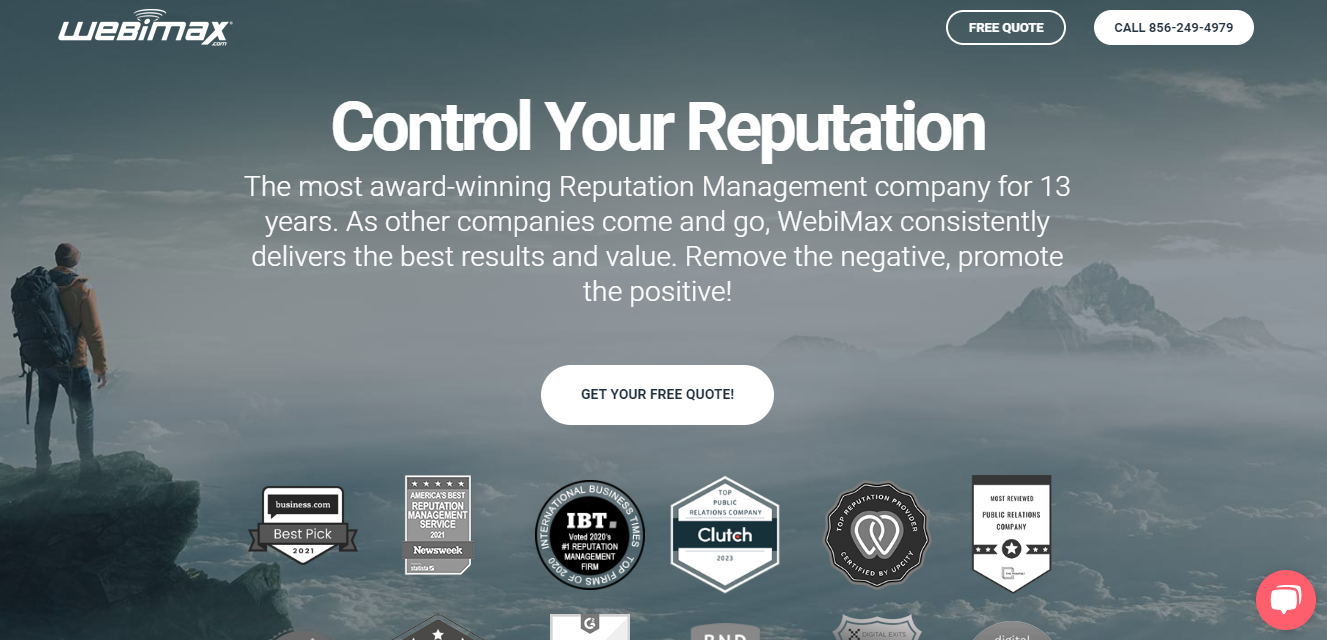This screenshot has width=1327, height=640.
Task: Click the award-winning Reputation Management description text
Action: [x=657, y=239]
